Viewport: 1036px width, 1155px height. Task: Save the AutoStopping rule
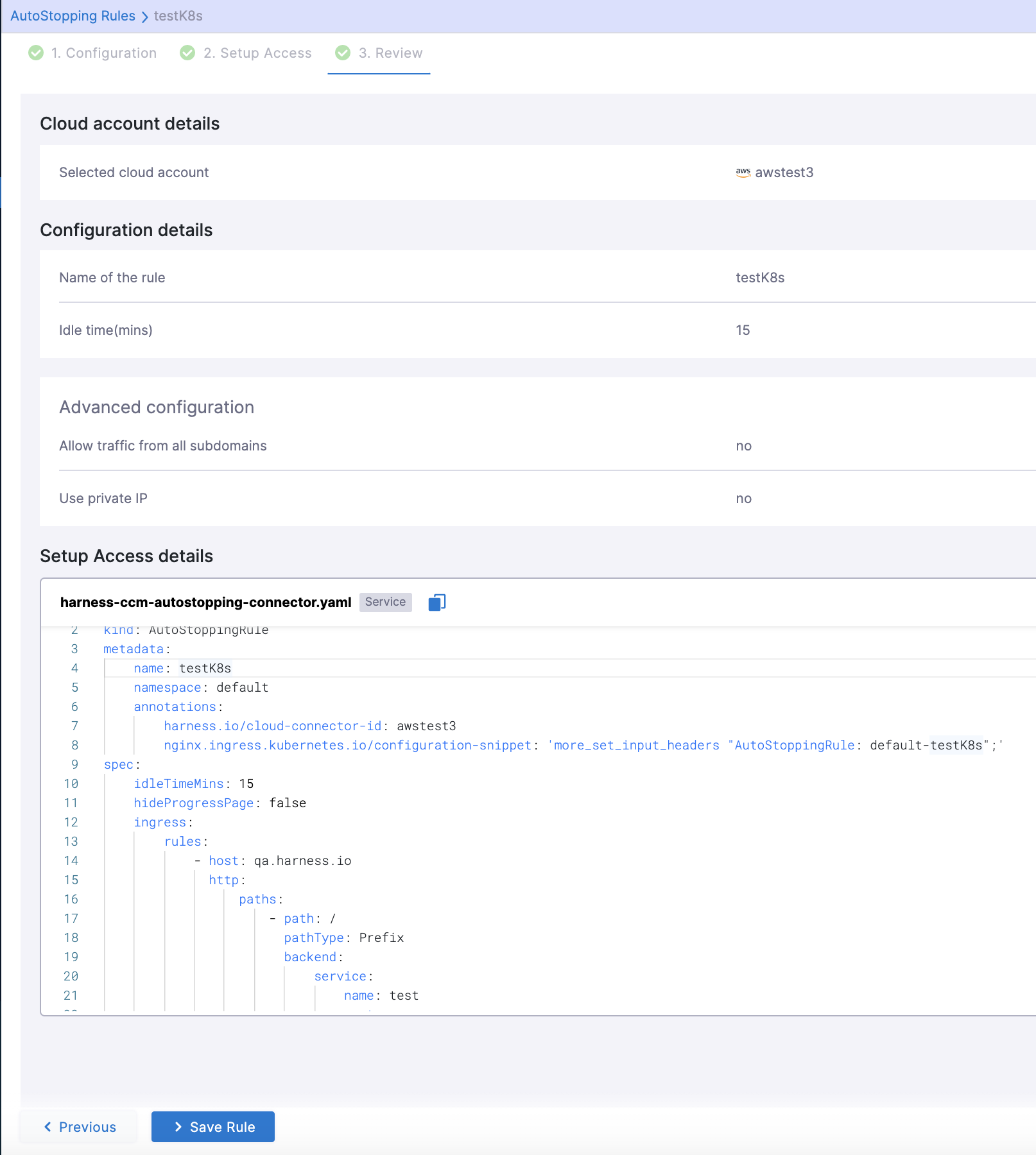[x=213, y=1127]
